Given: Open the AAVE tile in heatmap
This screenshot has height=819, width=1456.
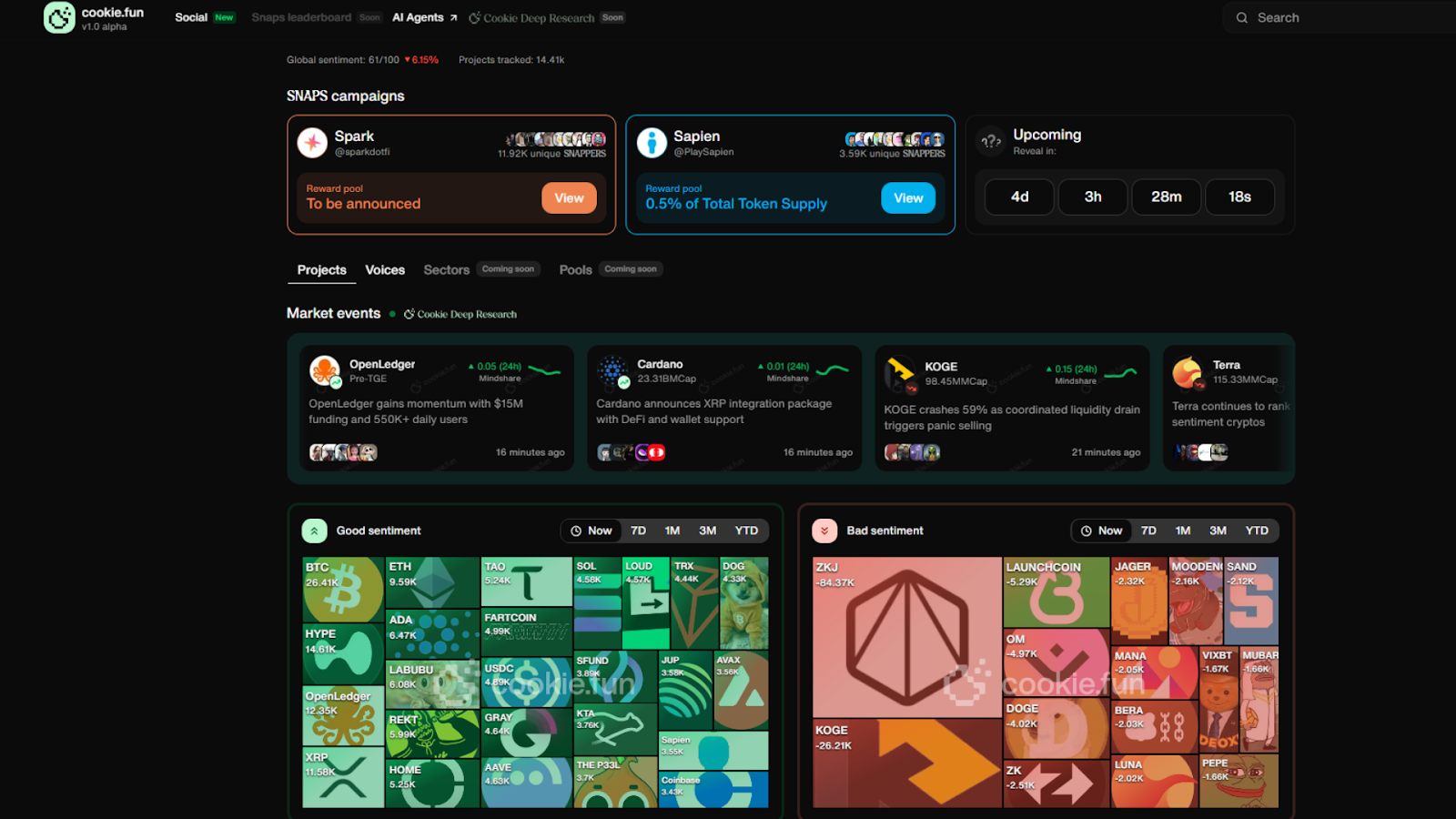Looking at the screenshot, I should tap(527, 783).
